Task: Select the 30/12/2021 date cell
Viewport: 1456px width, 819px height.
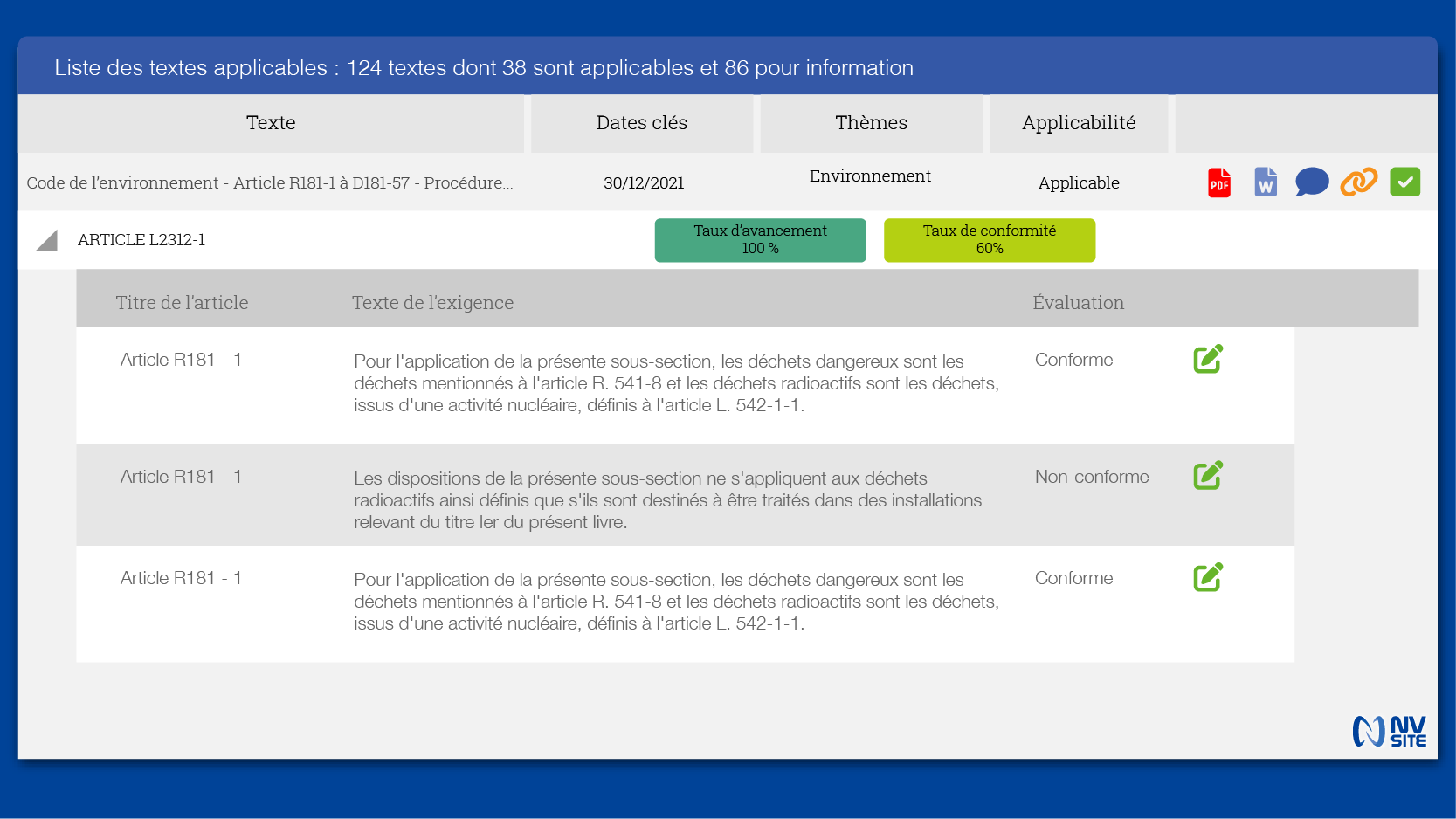Action: pyautogui.click(x=644, y=183)
